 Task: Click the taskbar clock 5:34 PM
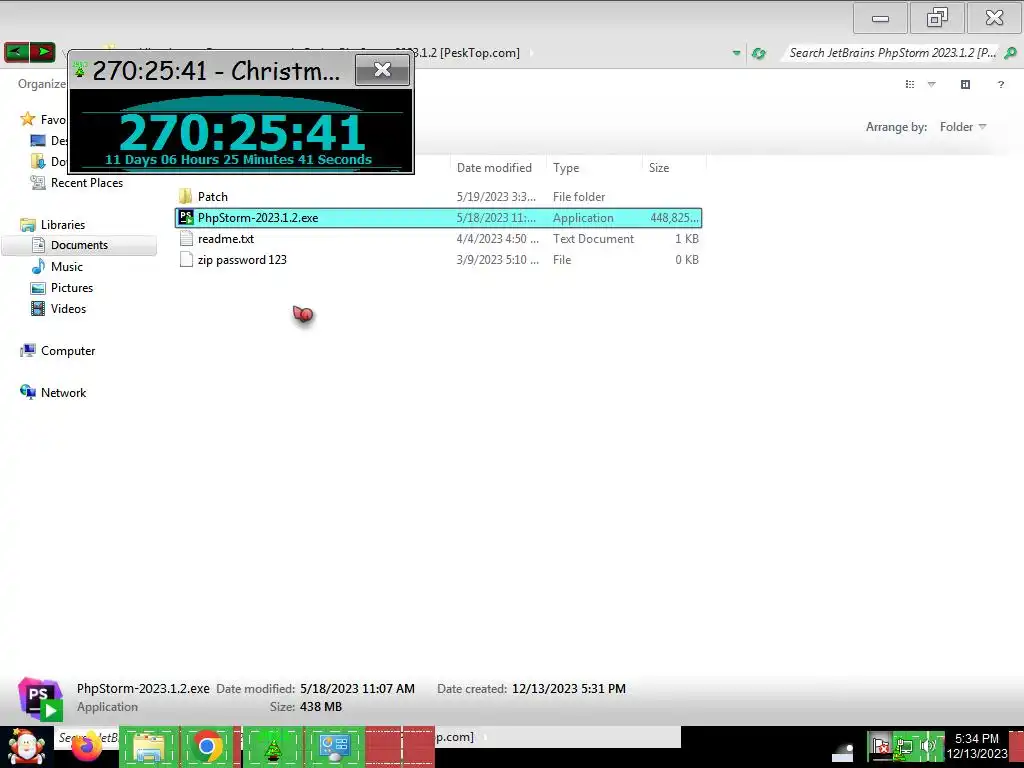(977, 739)
